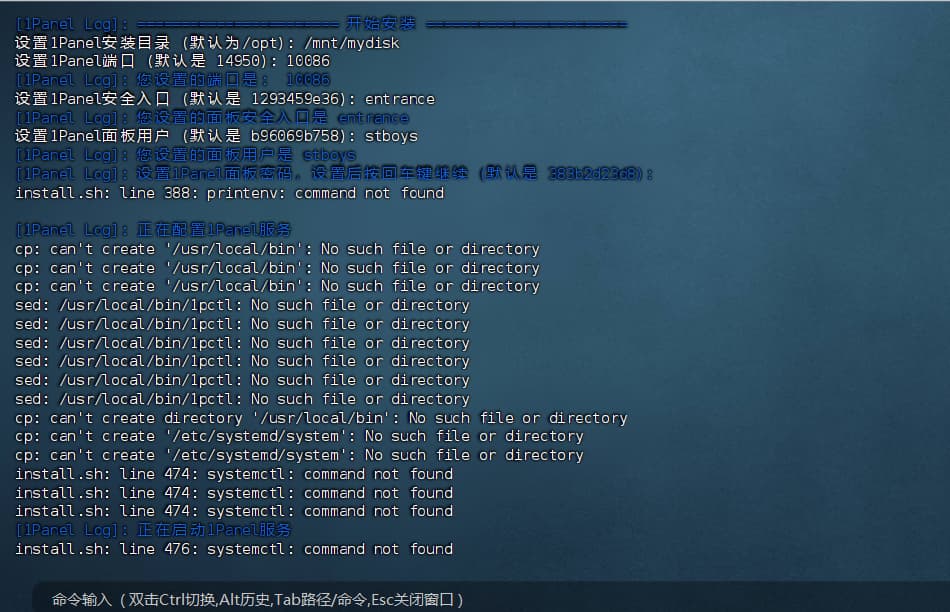Viewport: 950px width, 612px height.
Task: Click the '开始安装' log header line
Action: tap(321, 24)
